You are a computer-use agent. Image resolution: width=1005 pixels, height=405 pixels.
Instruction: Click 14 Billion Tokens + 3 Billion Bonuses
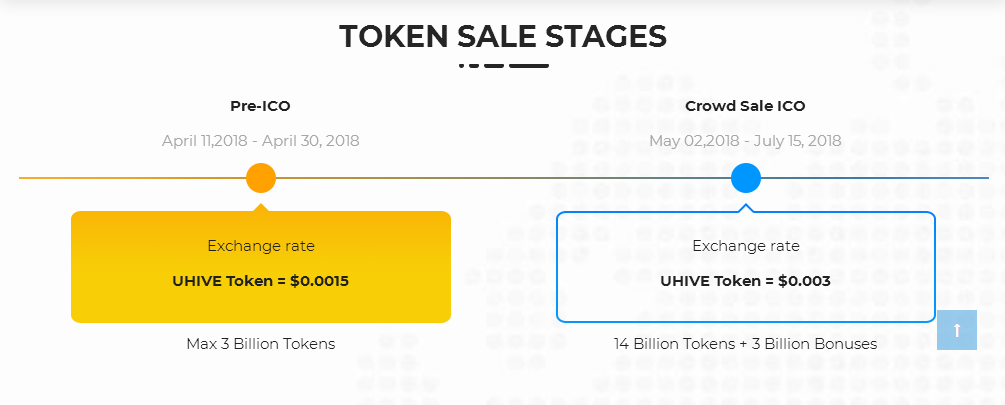click(745, 344)
